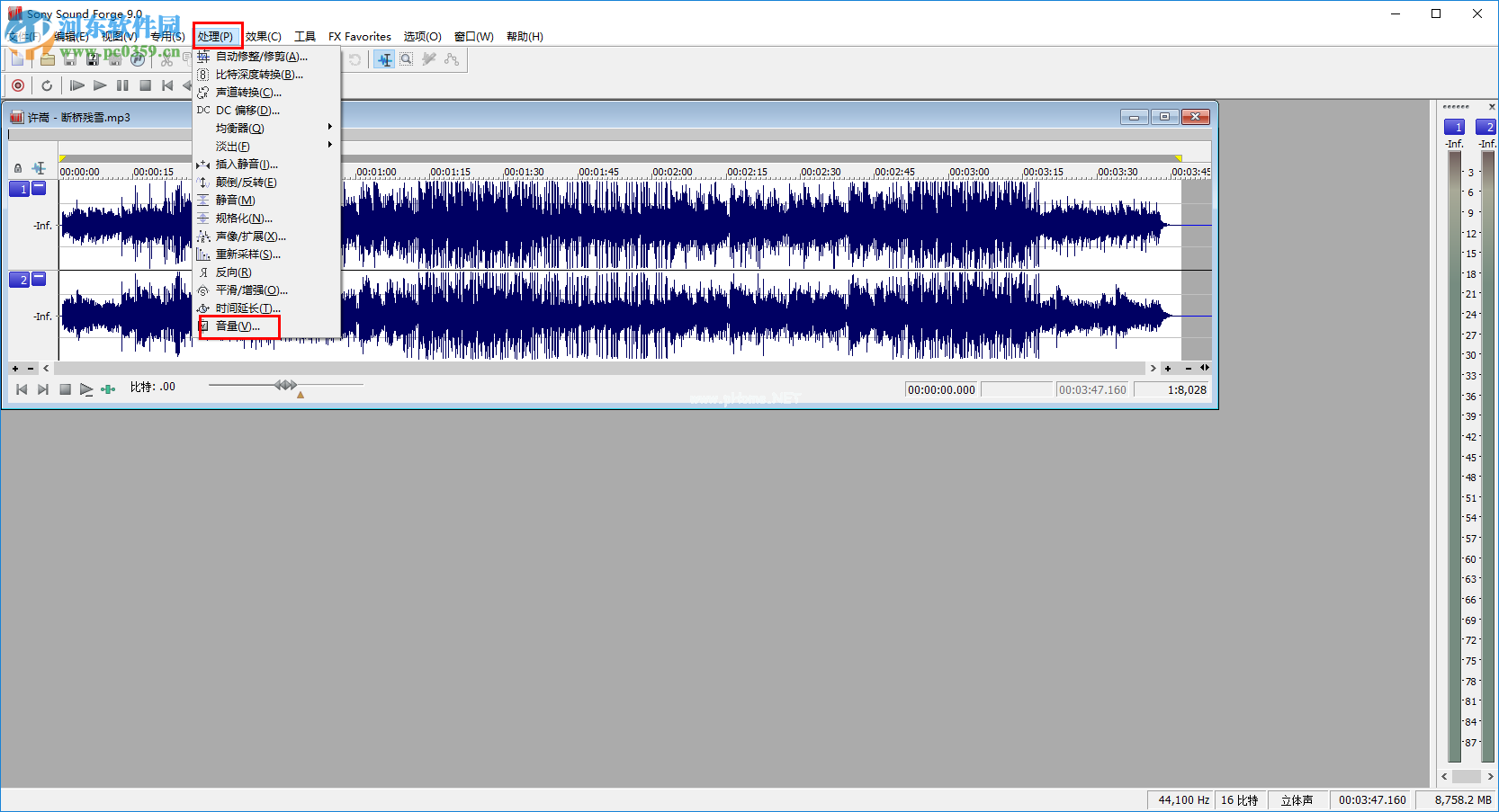Click the level zoom-out minus at bottom left

click(x=31, y=369)
